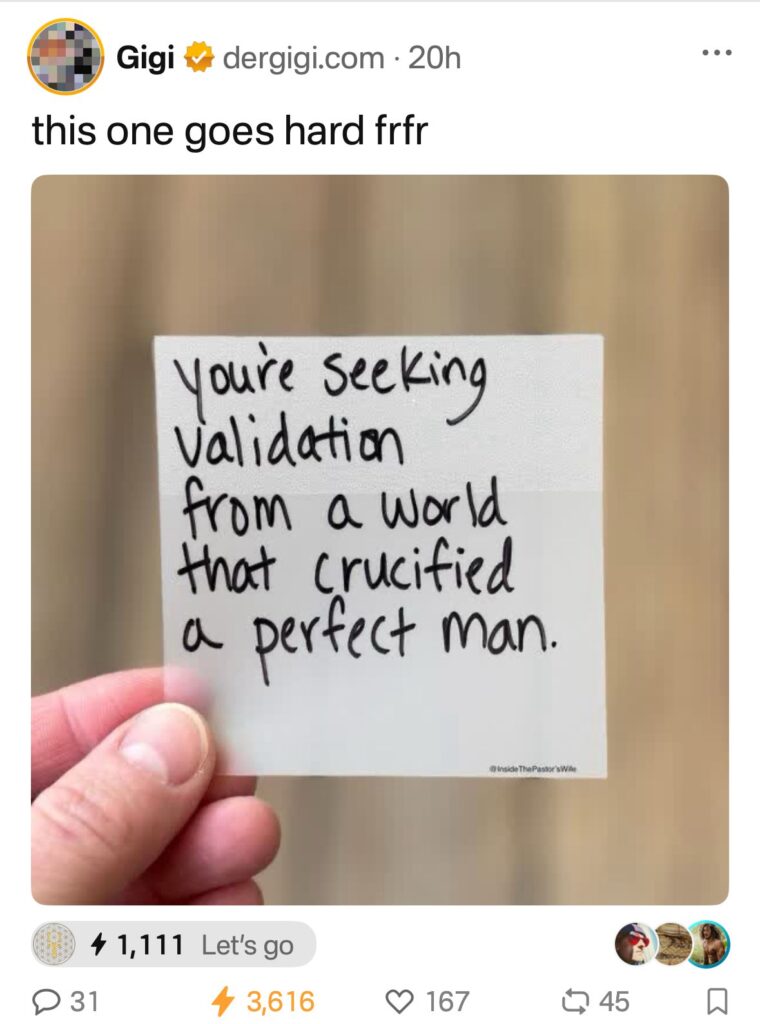
Task: Open the sticky note image full view
Action: [380, 539]
